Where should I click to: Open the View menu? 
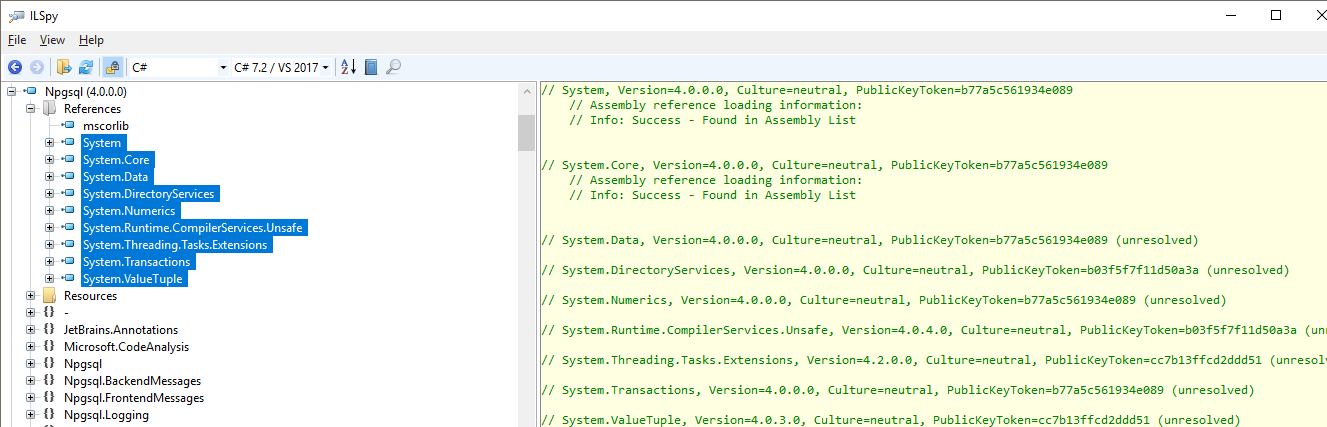pos(52,40)
